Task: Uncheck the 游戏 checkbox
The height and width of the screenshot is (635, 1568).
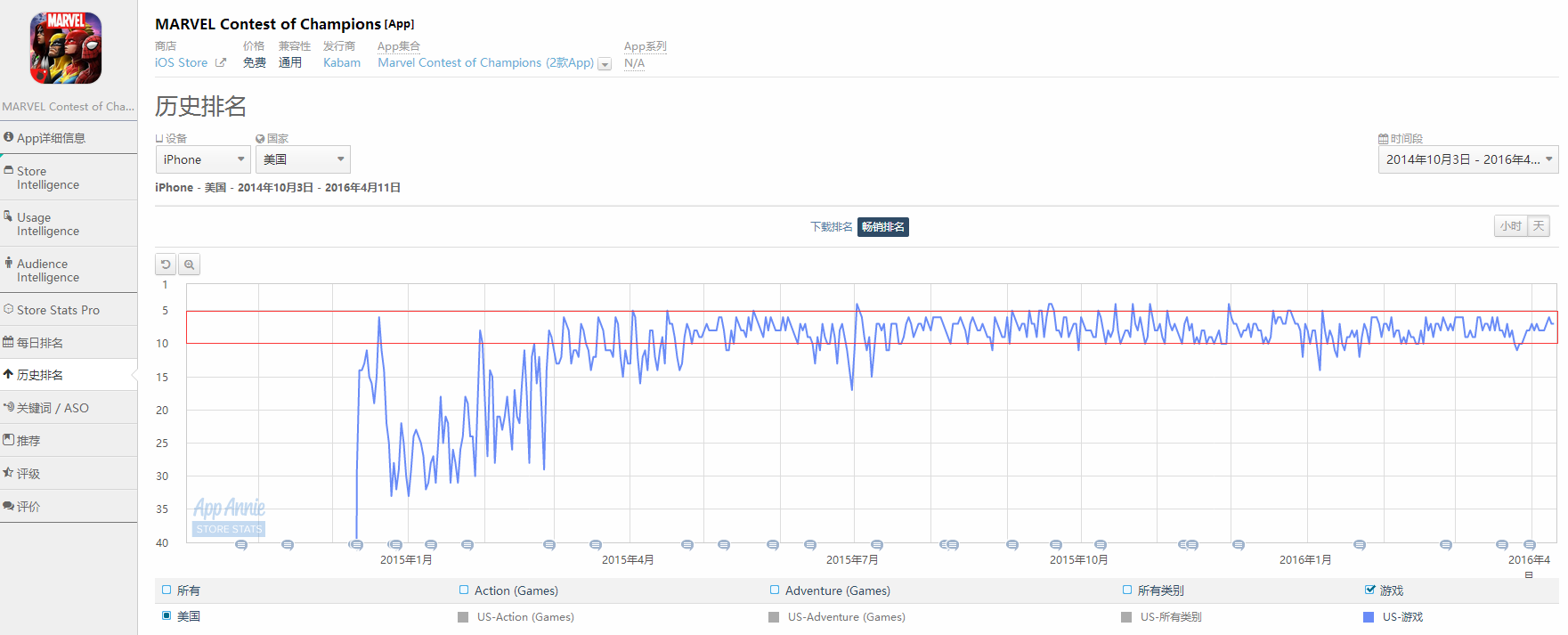Action: click(x=1370, y=590)
